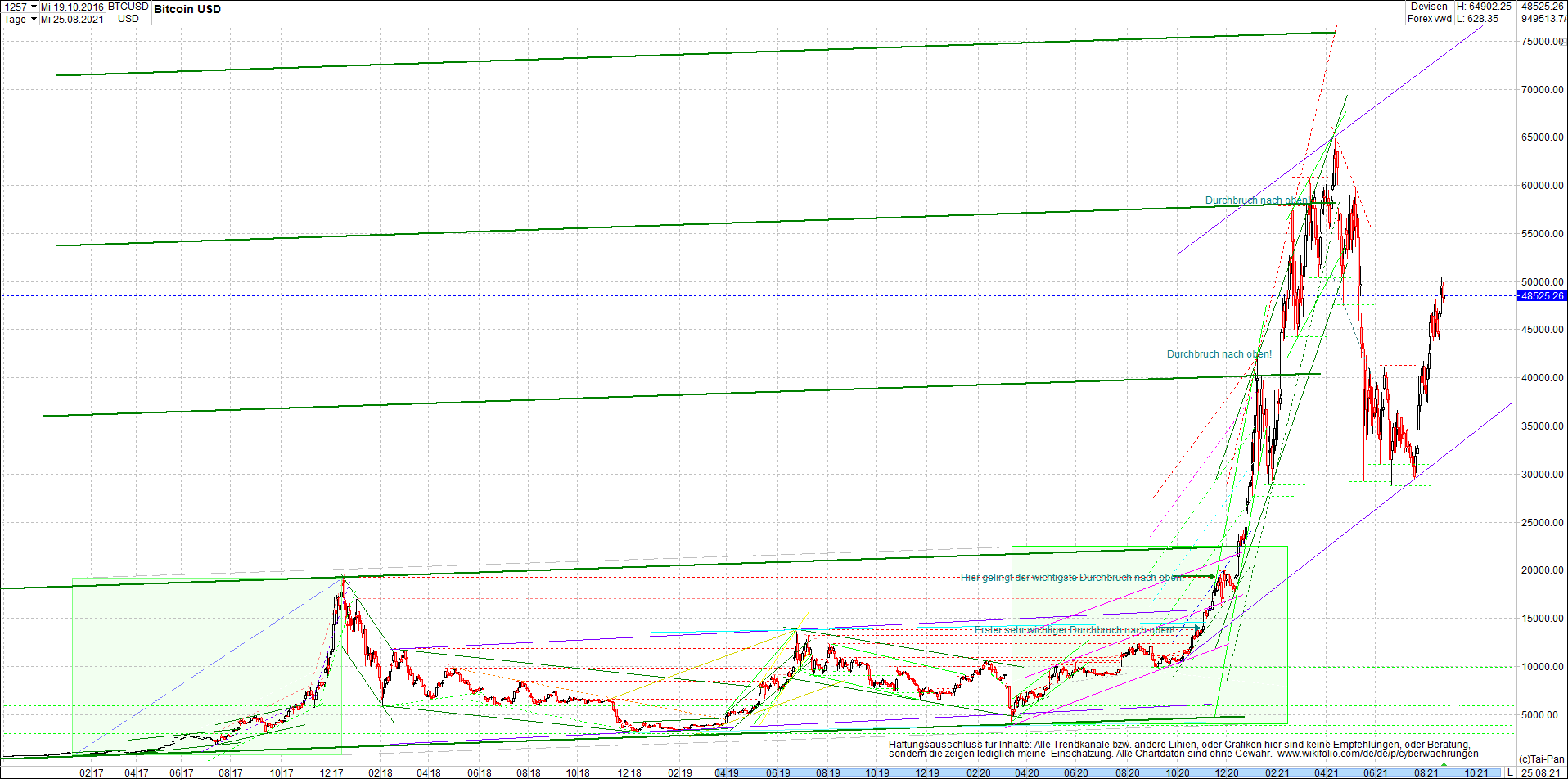Click the 10.21 time axis label
Screen dimensions: 1568x779
1476,773
